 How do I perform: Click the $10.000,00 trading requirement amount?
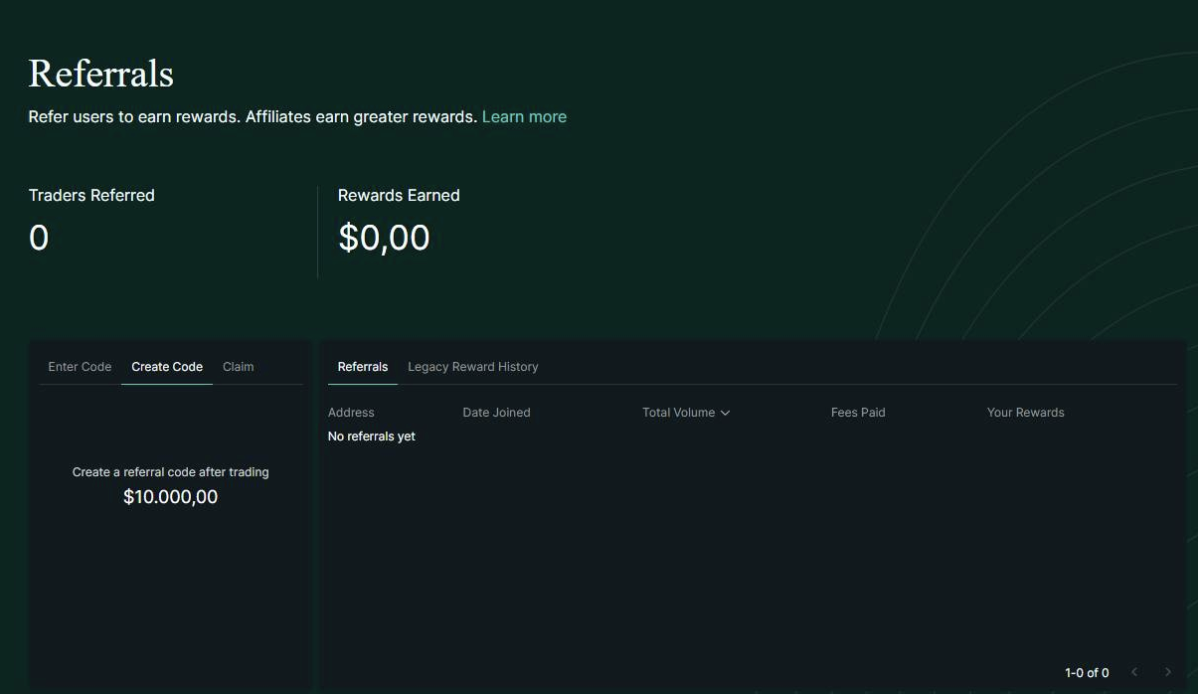pos(170,497)
